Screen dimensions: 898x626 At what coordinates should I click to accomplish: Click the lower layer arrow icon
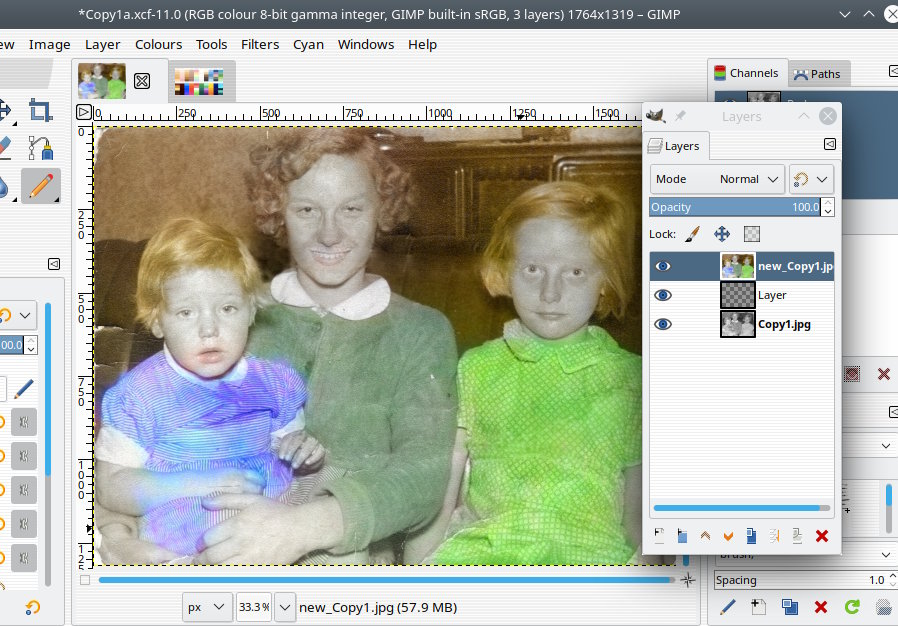pyautogui.click(x=729, y=536)
